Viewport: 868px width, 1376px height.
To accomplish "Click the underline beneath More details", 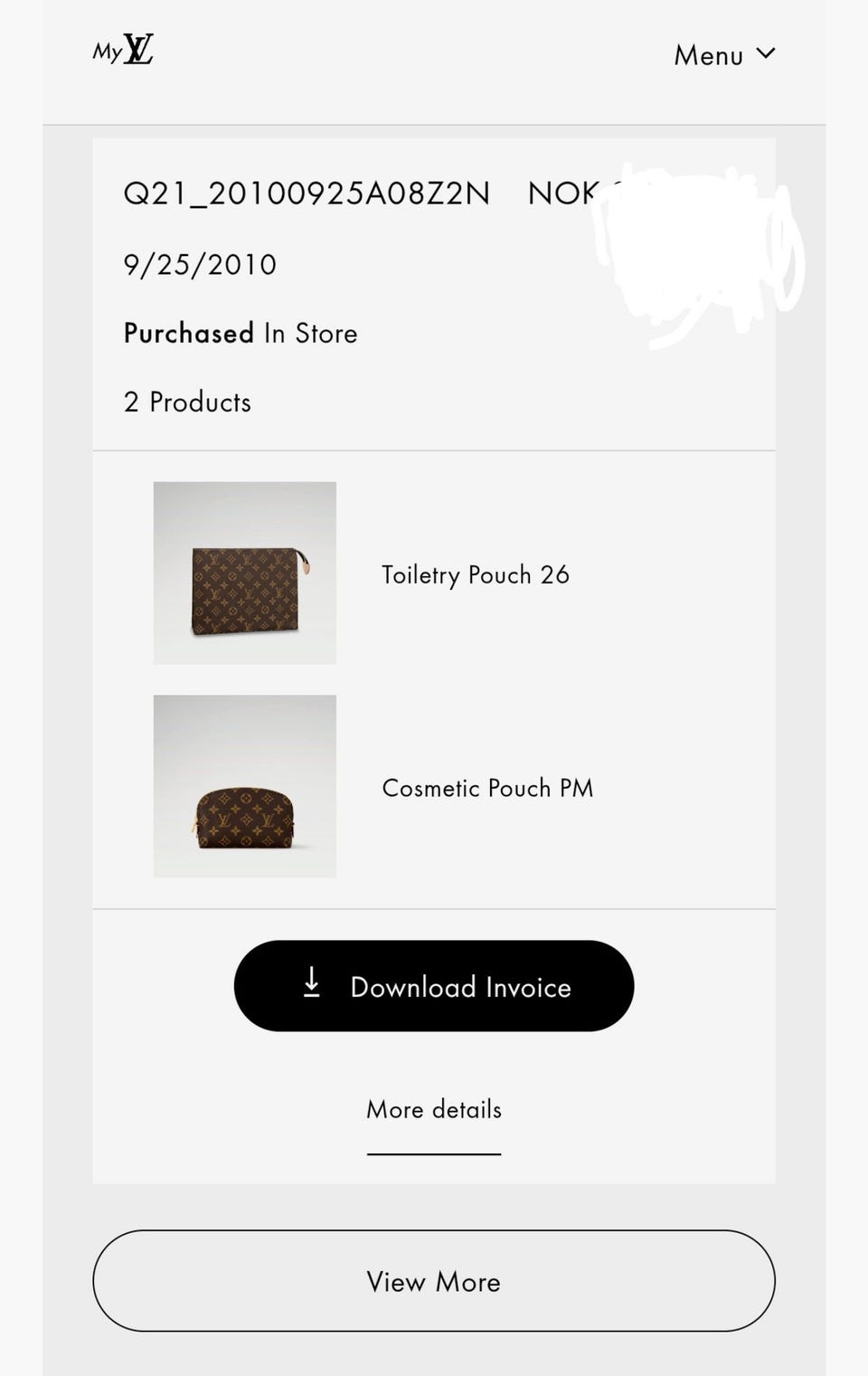I will 434,1153.
